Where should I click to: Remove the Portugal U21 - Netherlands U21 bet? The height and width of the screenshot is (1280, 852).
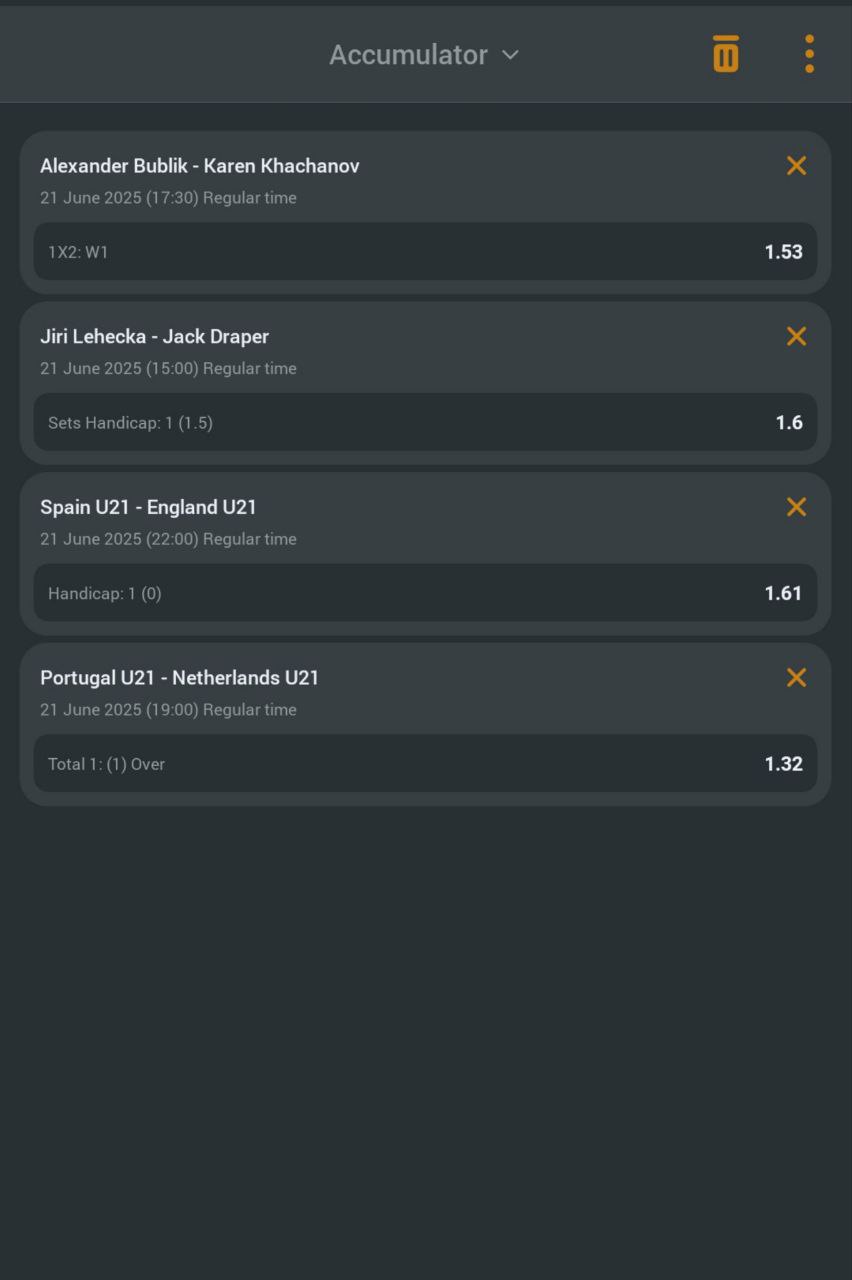click(x=796, y=678)
